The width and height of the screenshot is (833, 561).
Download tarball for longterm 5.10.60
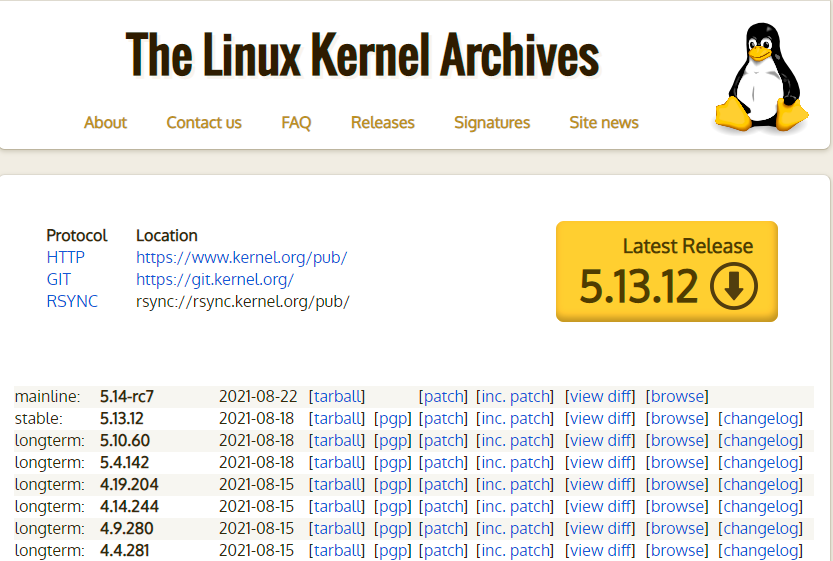click(337, 440)
